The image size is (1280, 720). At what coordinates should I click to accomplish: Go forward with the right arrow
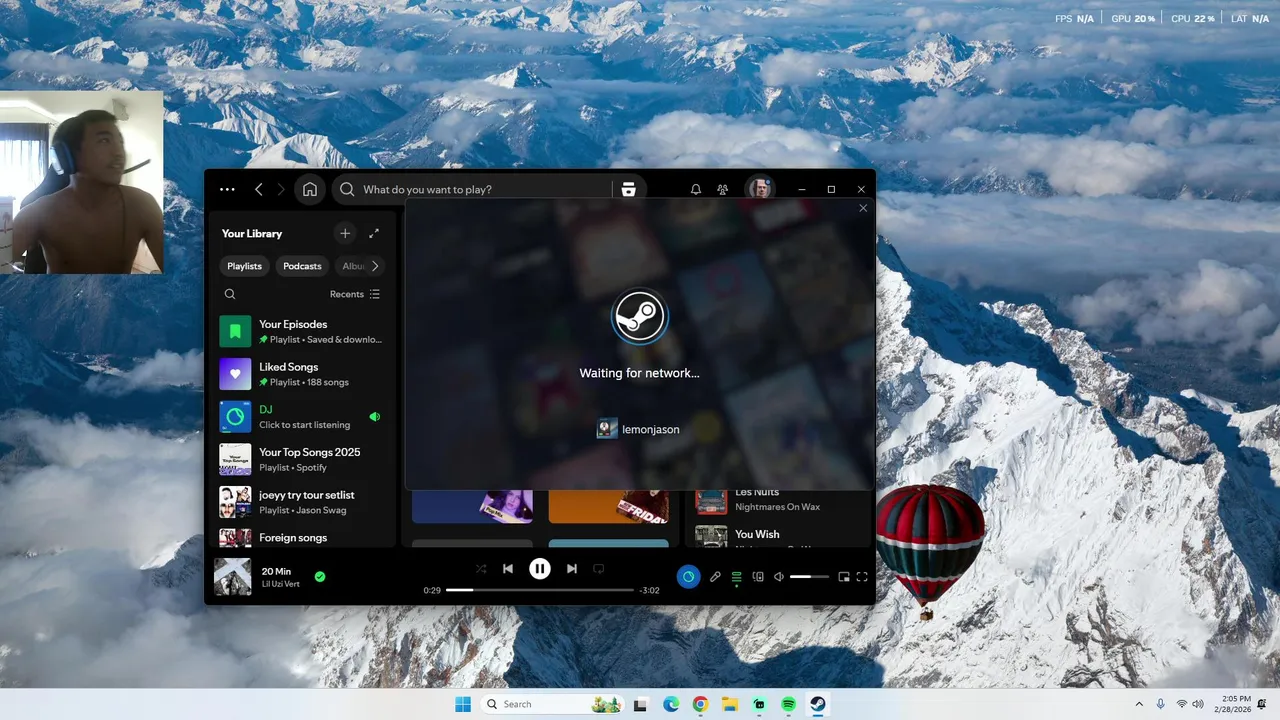pyautogui.click(x=281, y=189)
